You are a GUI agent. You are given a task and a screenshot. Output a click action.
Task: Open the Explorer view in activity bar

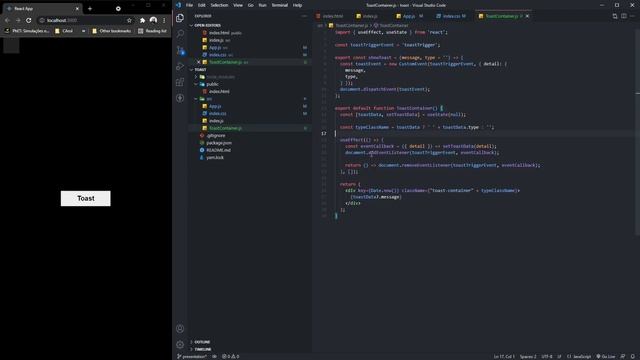pyautogui.click(x=180, y=18)
